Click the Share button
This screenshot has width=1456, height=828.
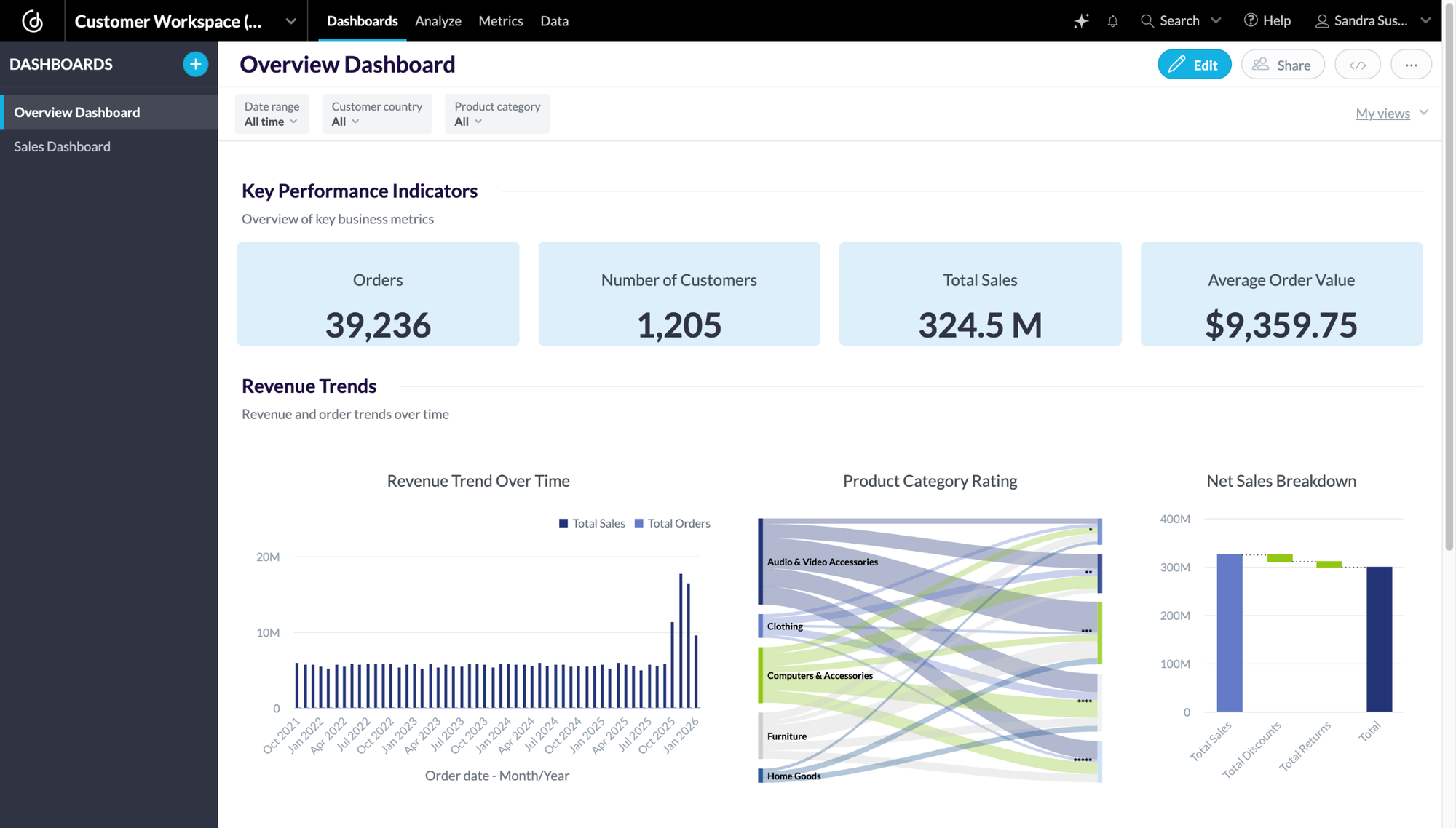tap(1283, 64)
